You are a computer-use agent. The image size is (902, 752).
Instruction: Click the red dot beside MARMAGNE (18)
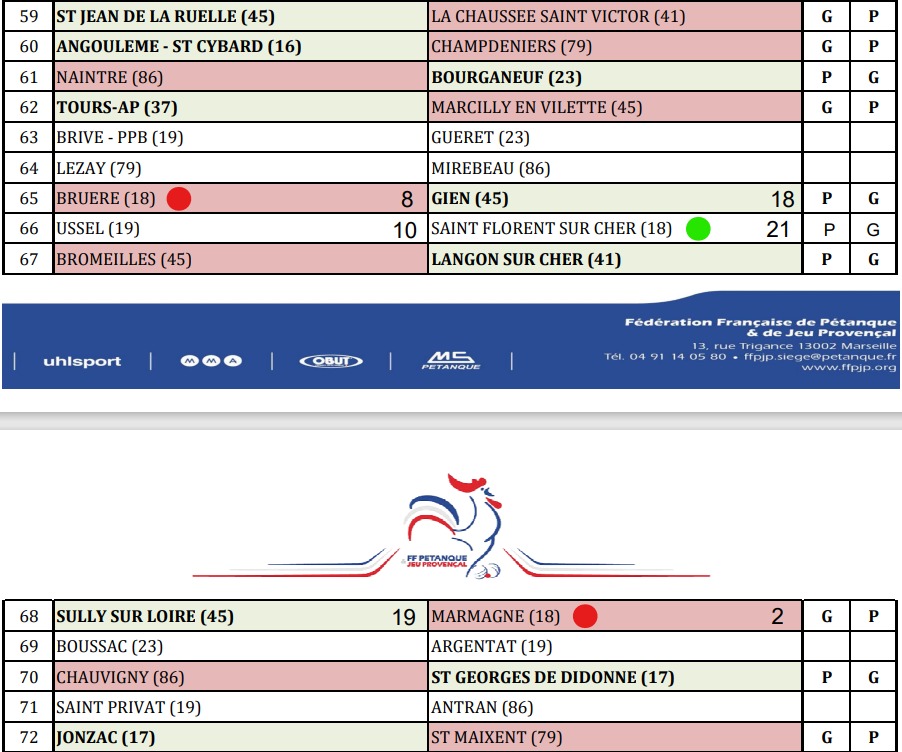(x=585, y=616)
